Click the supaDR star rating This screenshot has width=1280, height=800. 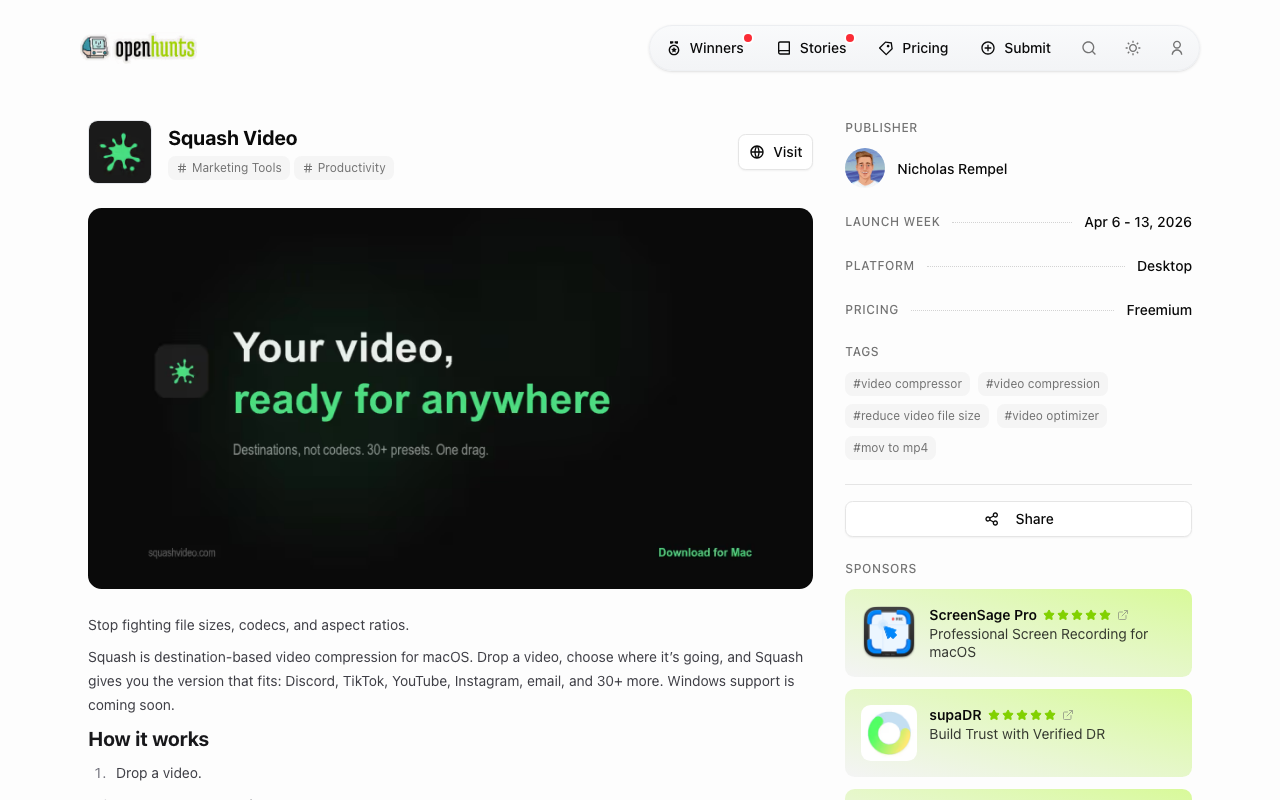click(x=1022, y=715)
